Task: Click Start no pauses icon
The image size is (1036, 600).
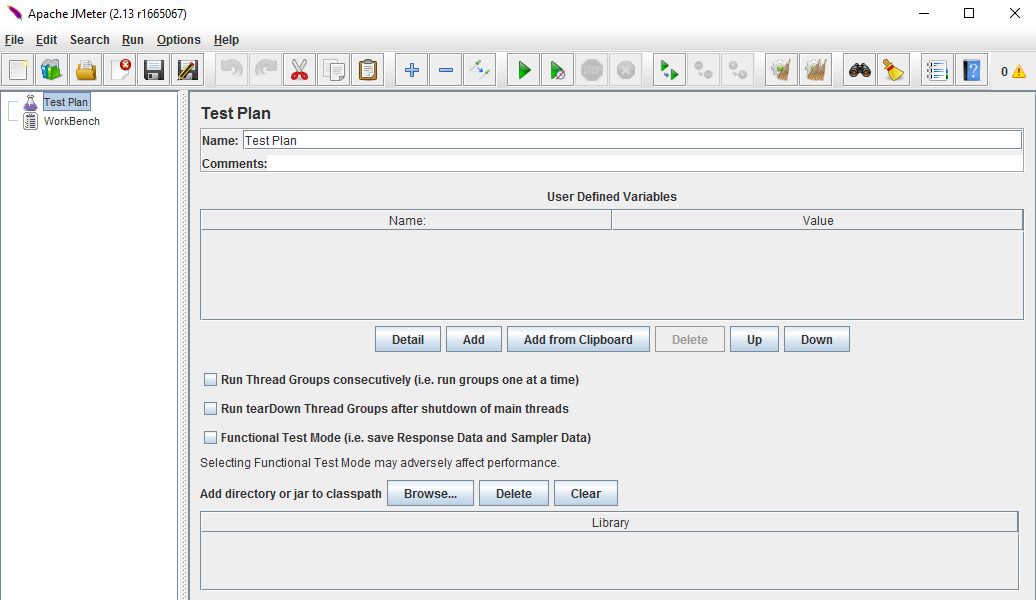Action: coord(558,70)
